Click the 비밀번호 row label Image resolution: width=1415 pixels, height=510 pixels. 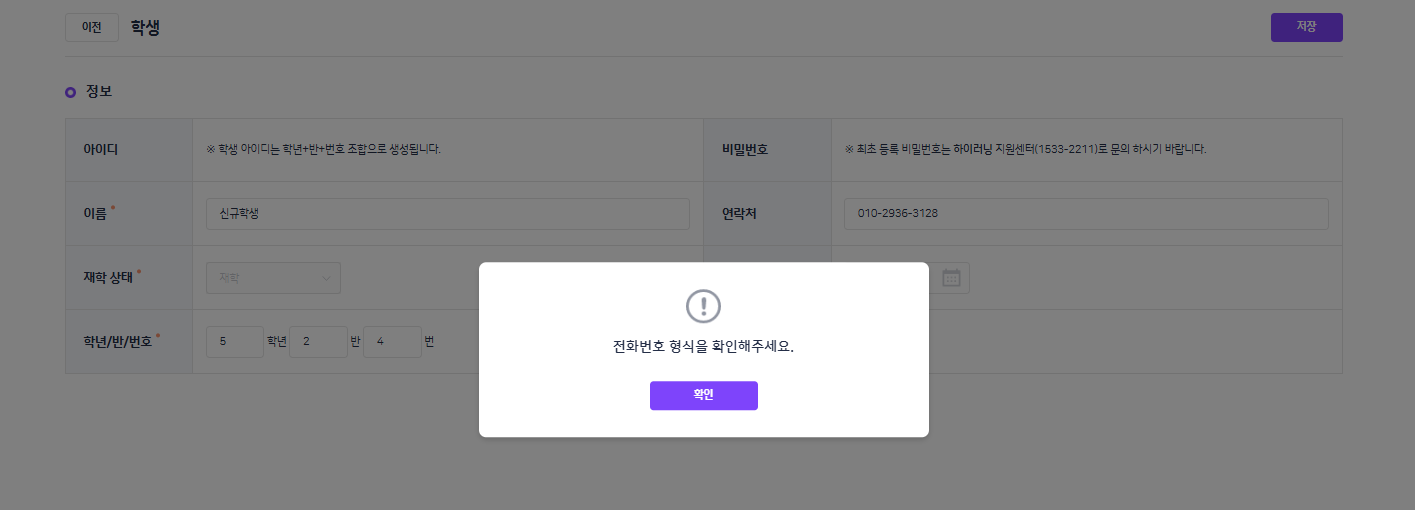745,150
